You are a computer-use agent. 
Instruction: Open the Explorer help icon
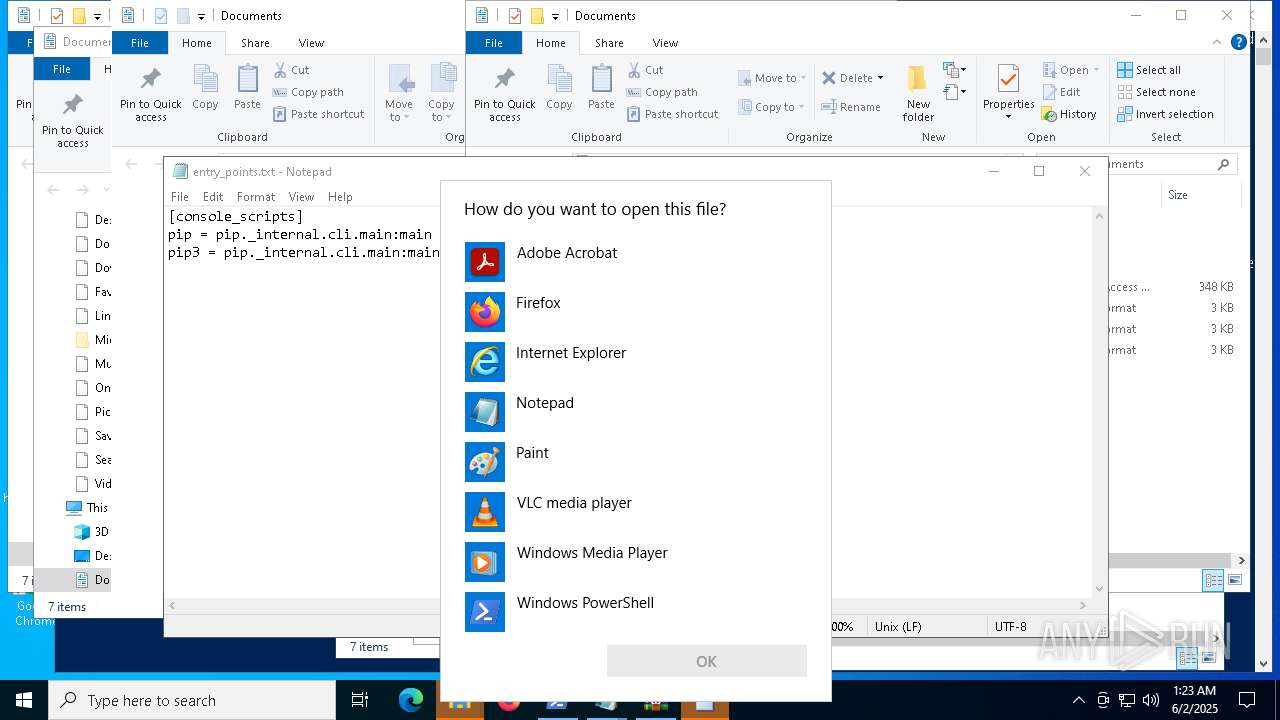click(x=1239, y=42)
